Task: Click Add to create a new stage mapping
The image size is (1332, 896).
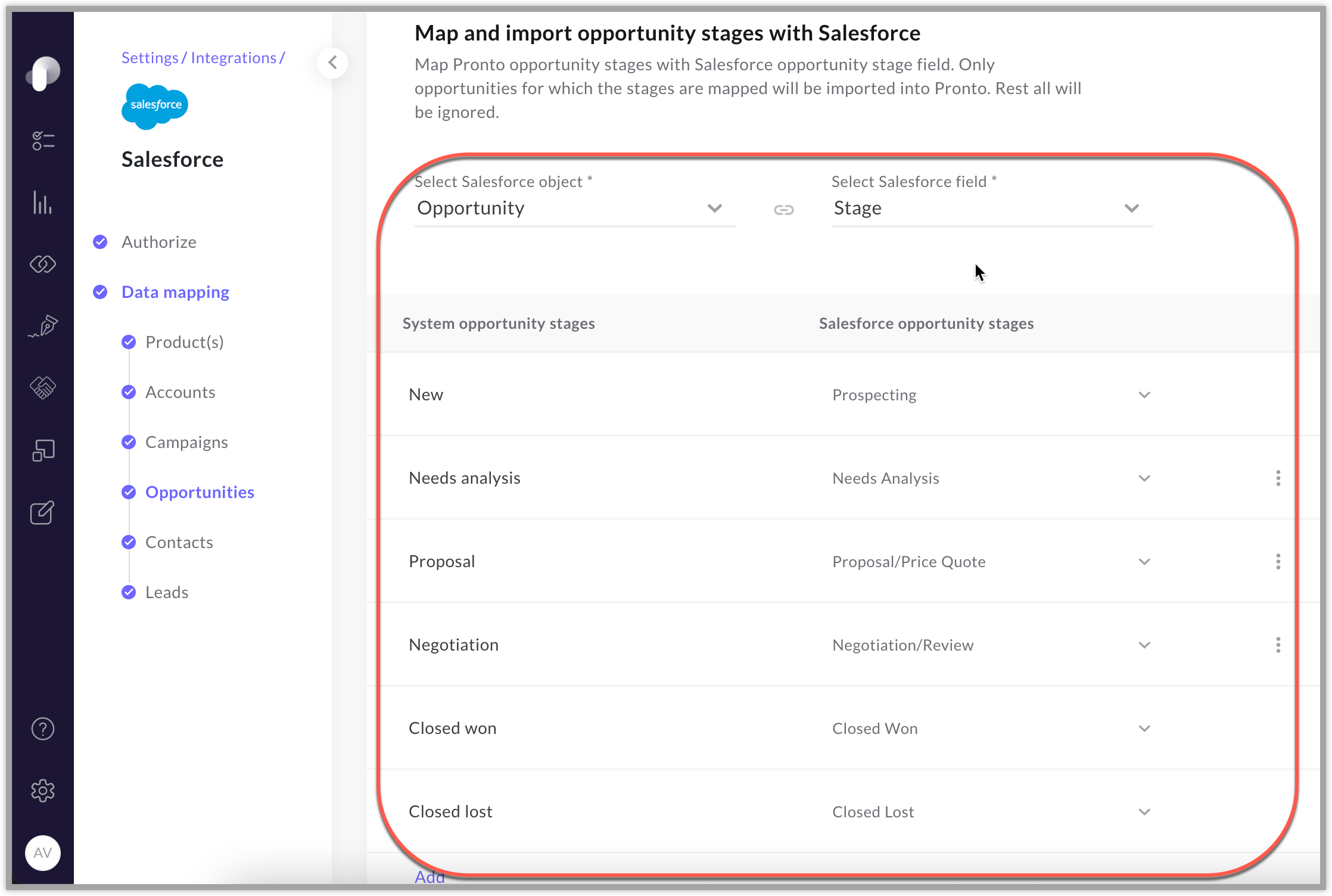Action: [430, 877]
